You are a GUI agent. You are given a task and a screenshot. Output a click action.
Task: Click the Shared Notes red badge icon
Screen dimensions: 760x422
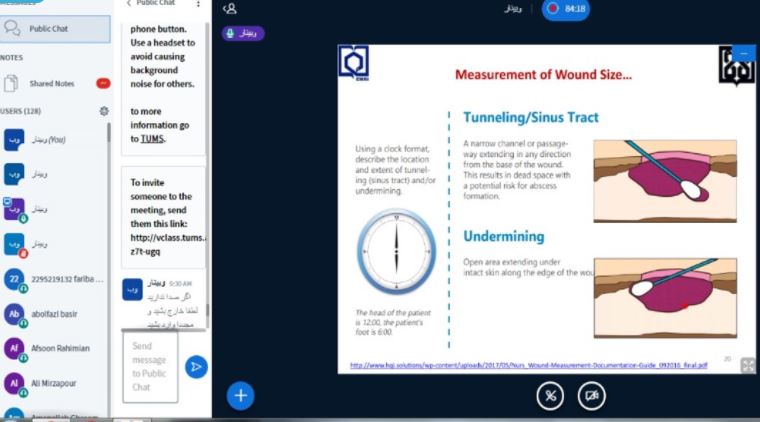(x=102, y=84)
